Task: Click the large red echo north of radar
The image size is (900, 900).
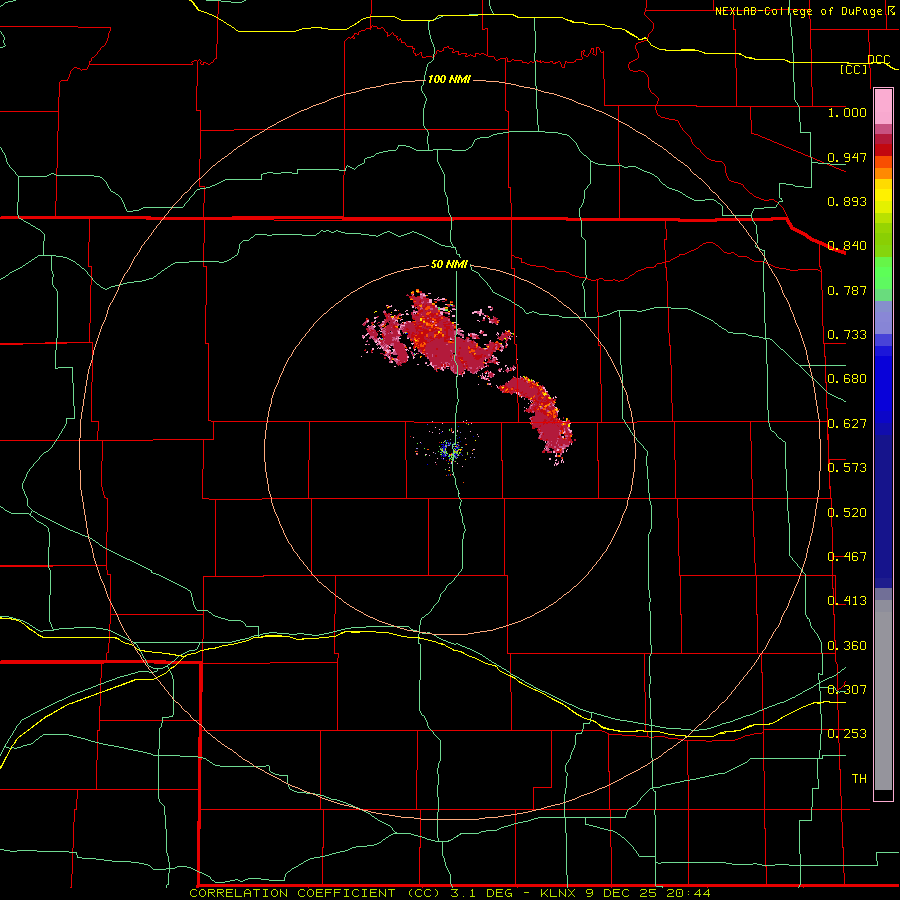Action: (x=439, y=336)
